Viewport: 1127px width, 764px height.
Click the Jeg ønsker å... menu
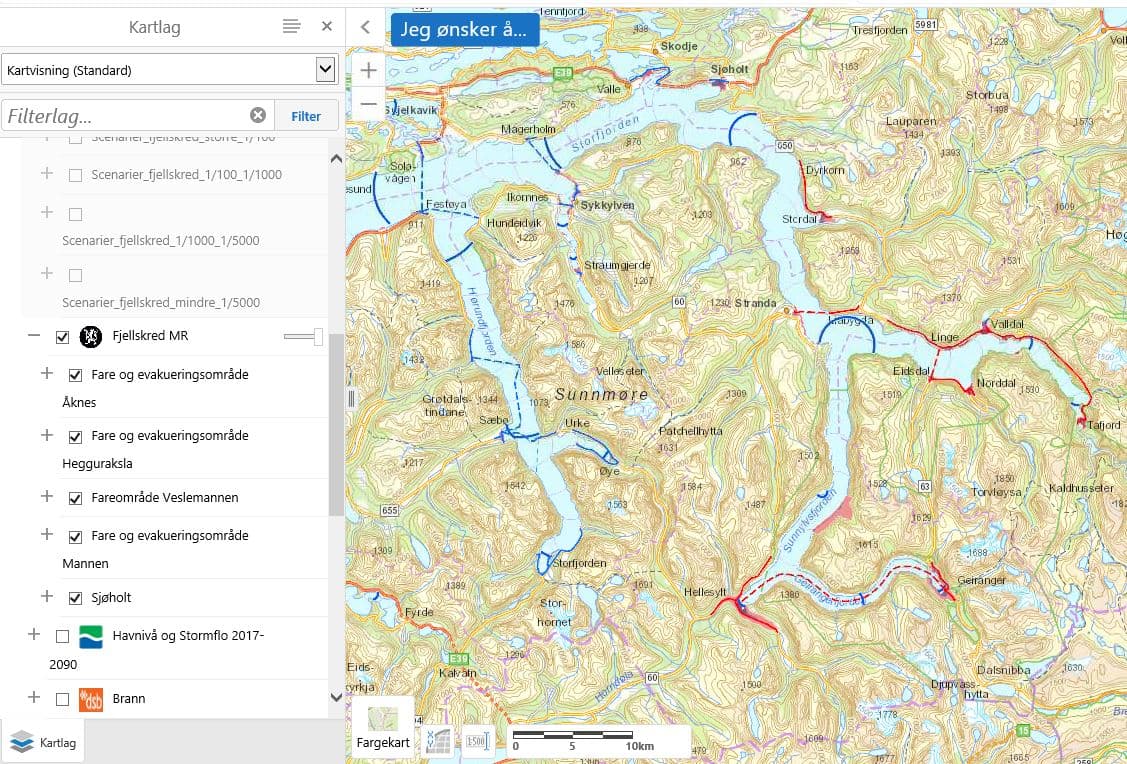(x=464, y=29)
